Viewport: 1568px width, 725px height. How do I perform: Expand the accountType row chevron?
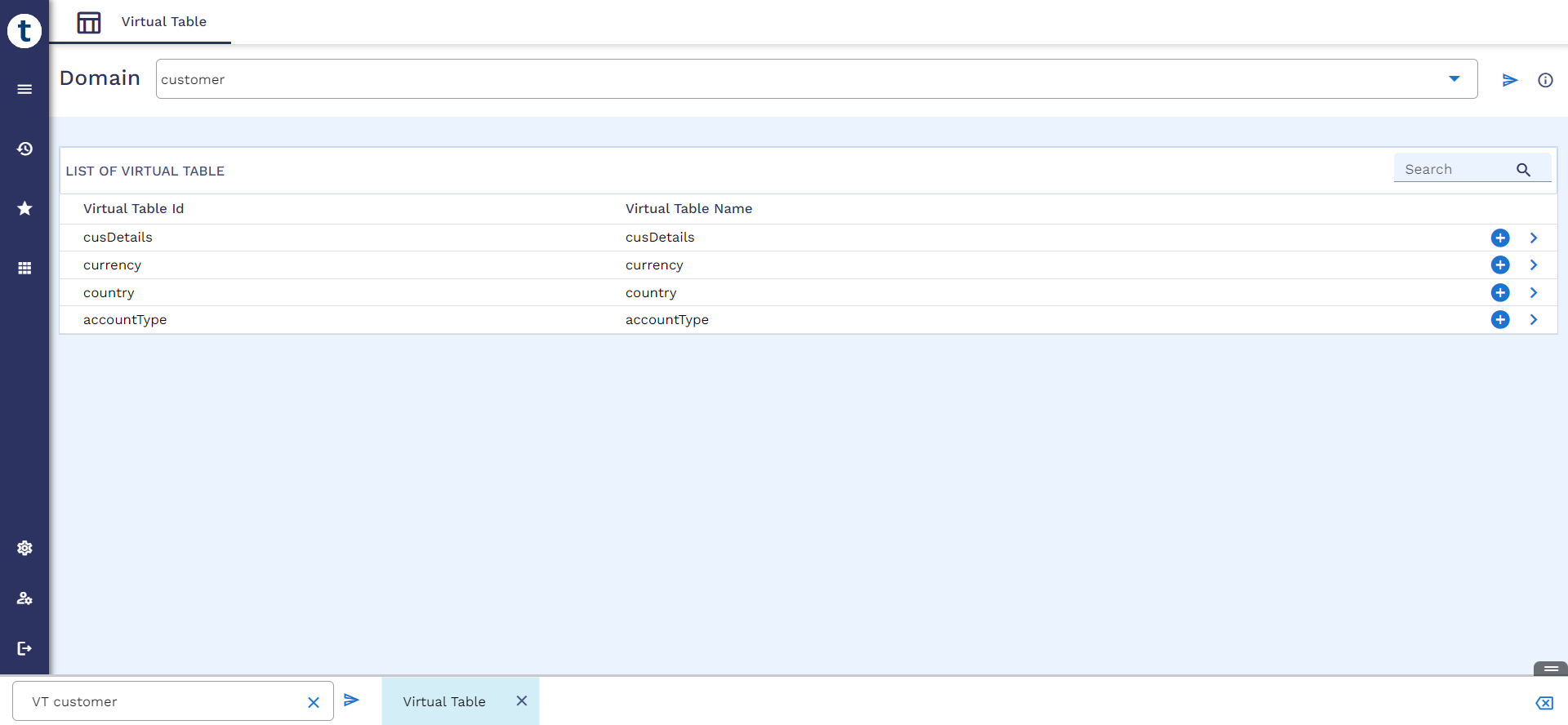[x=1534, y=320]
